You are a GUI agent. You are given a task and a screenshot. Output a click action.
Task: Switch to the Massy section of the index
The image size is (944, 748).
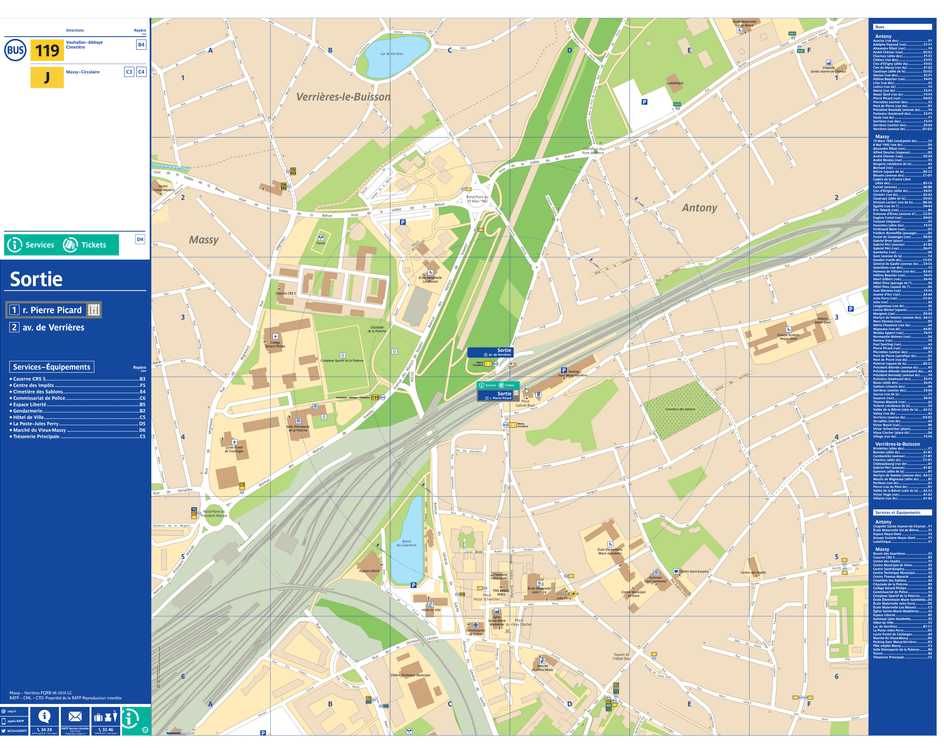pos(882,137)
